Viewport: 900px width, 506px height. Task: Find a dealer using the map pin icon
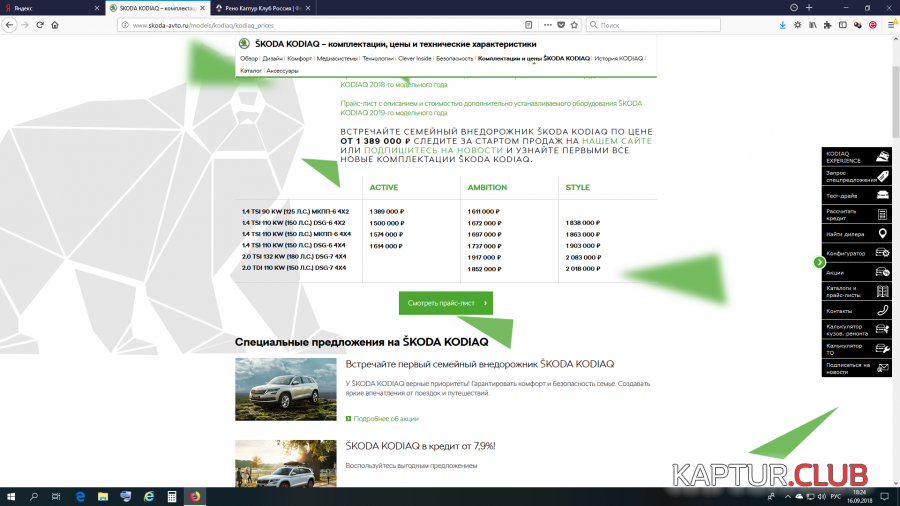pyautogui.click(x=882, y=233)
